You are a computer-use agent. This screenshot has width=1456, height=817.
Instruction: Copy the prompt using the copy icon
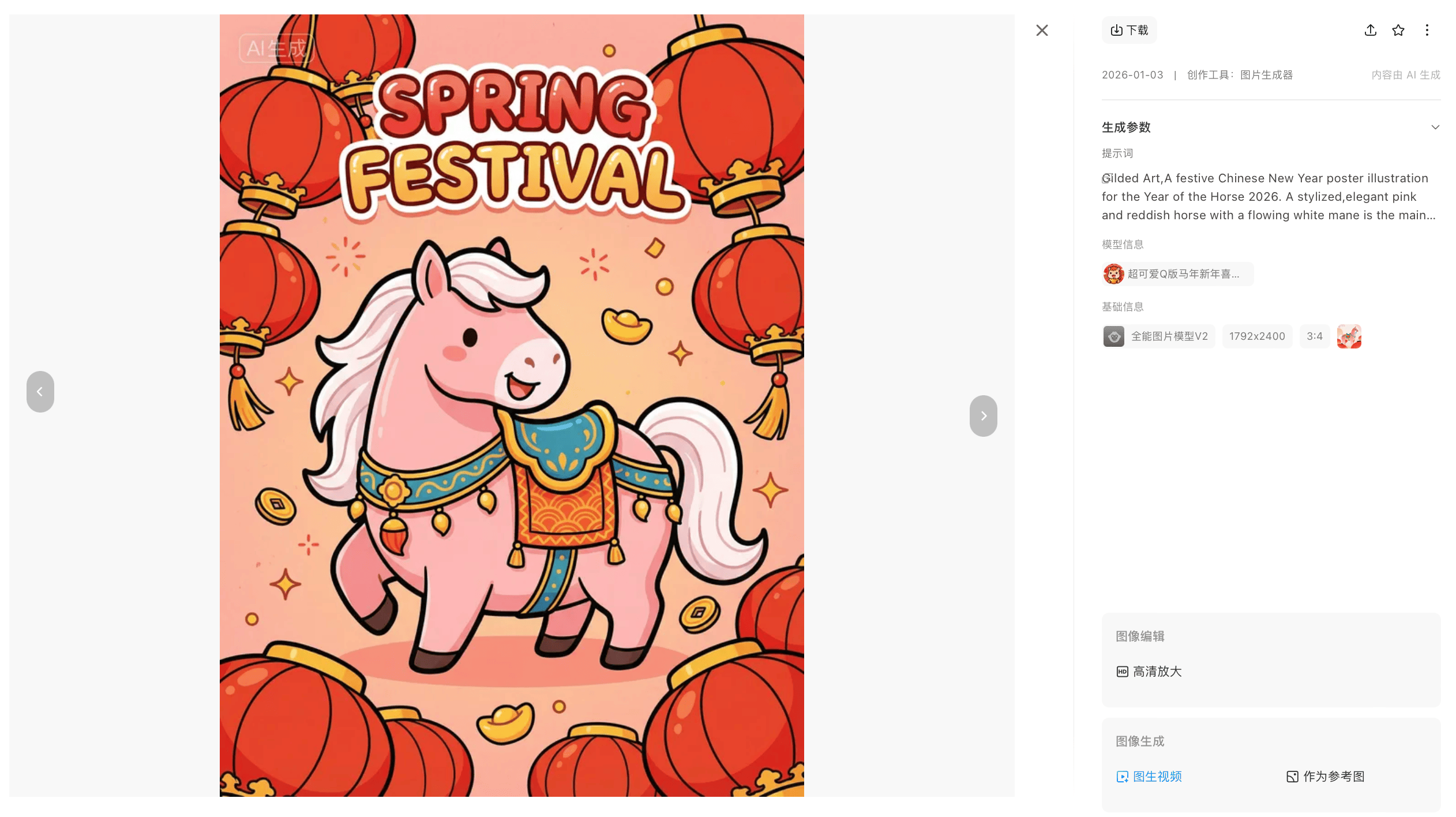1106,178
